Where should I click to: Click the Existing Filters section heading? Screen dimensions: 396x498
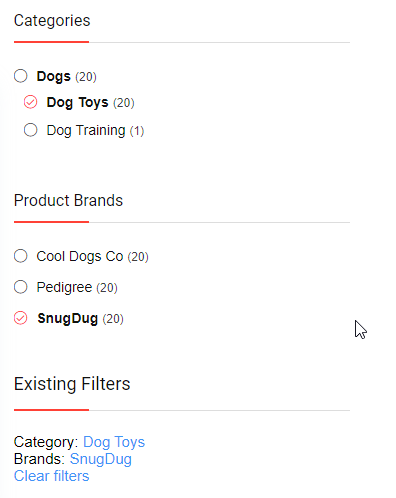[72, 384]
